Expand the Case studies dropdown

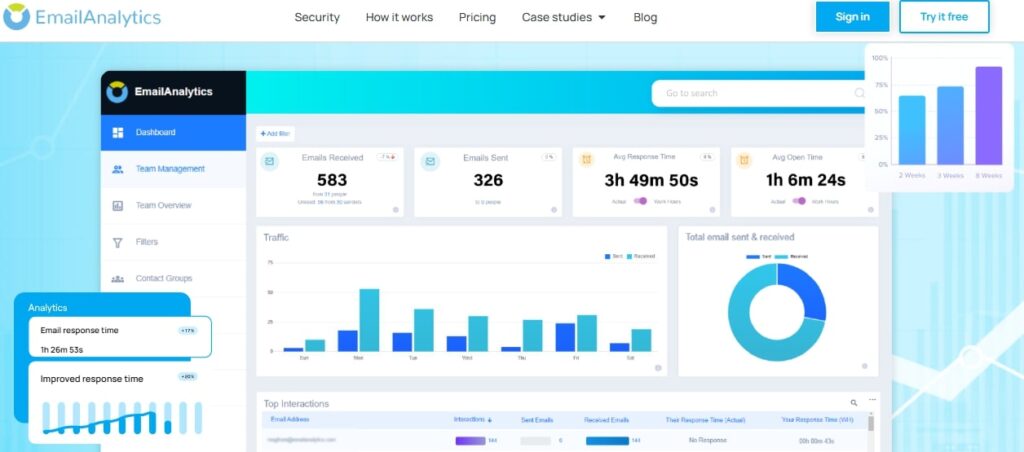[564, 18]
